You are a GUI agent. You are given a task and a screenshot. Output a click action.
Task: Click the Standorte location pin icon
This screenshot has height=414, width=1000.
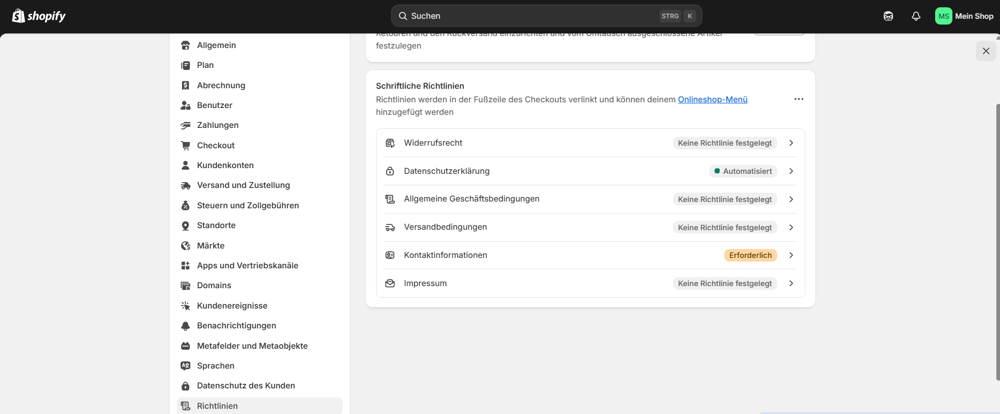click(x=185, y=226)
